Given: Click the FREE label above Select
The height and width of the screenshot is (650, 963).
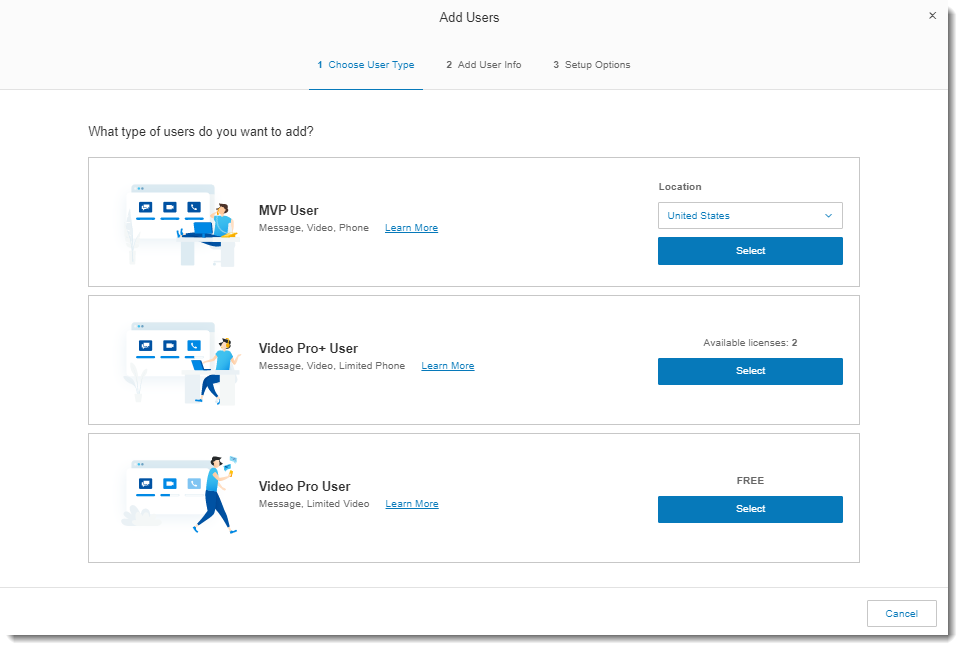Looking at the screenshot, I should pyautogui.click(x=750, y=480).
